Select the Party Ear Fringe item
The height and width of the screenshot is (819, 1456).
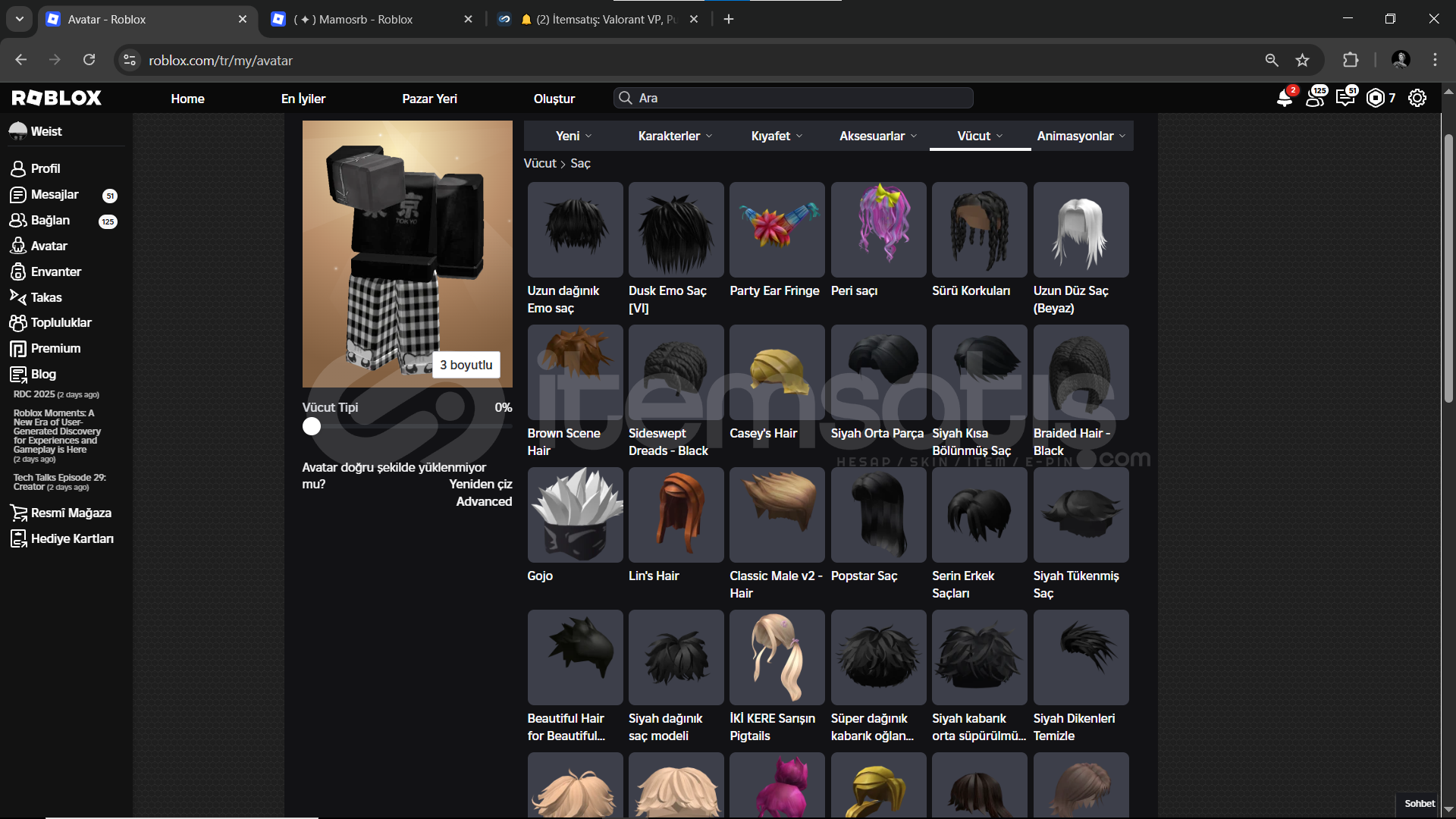[x=777, y=230]
